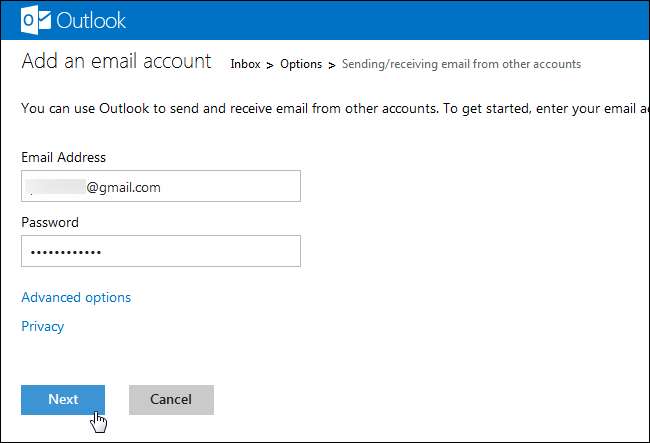This screenshot has height=443, width=650.
Task: Click the arrow separator after Options
Action: 332,64
